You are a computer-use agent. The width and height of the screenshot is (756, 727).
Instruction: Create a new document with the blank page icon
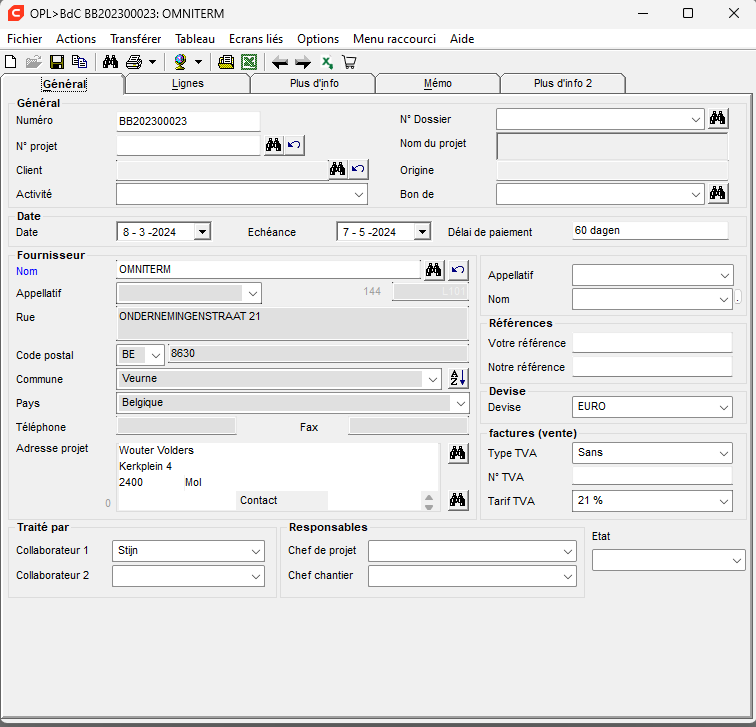click(x=11, y=62)
